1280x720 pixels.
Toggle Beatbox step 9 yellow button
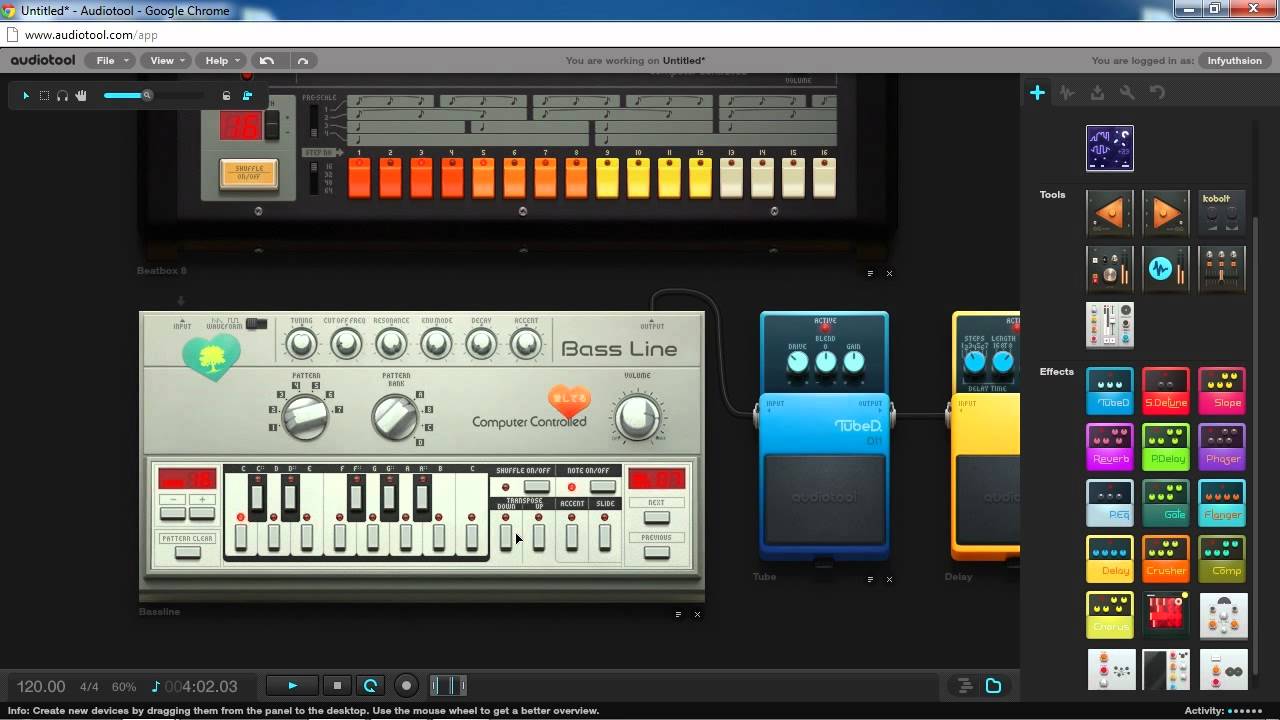(x=607, y=178)
